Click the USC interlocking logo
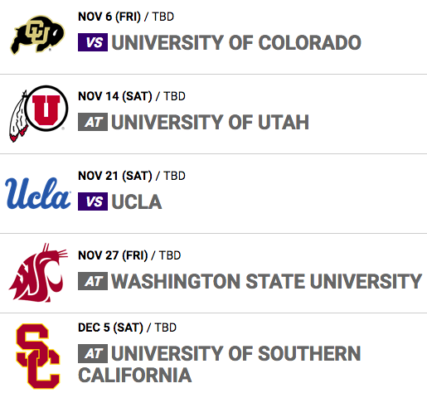This screenshot has width=427, height=393. click(38, 356)
